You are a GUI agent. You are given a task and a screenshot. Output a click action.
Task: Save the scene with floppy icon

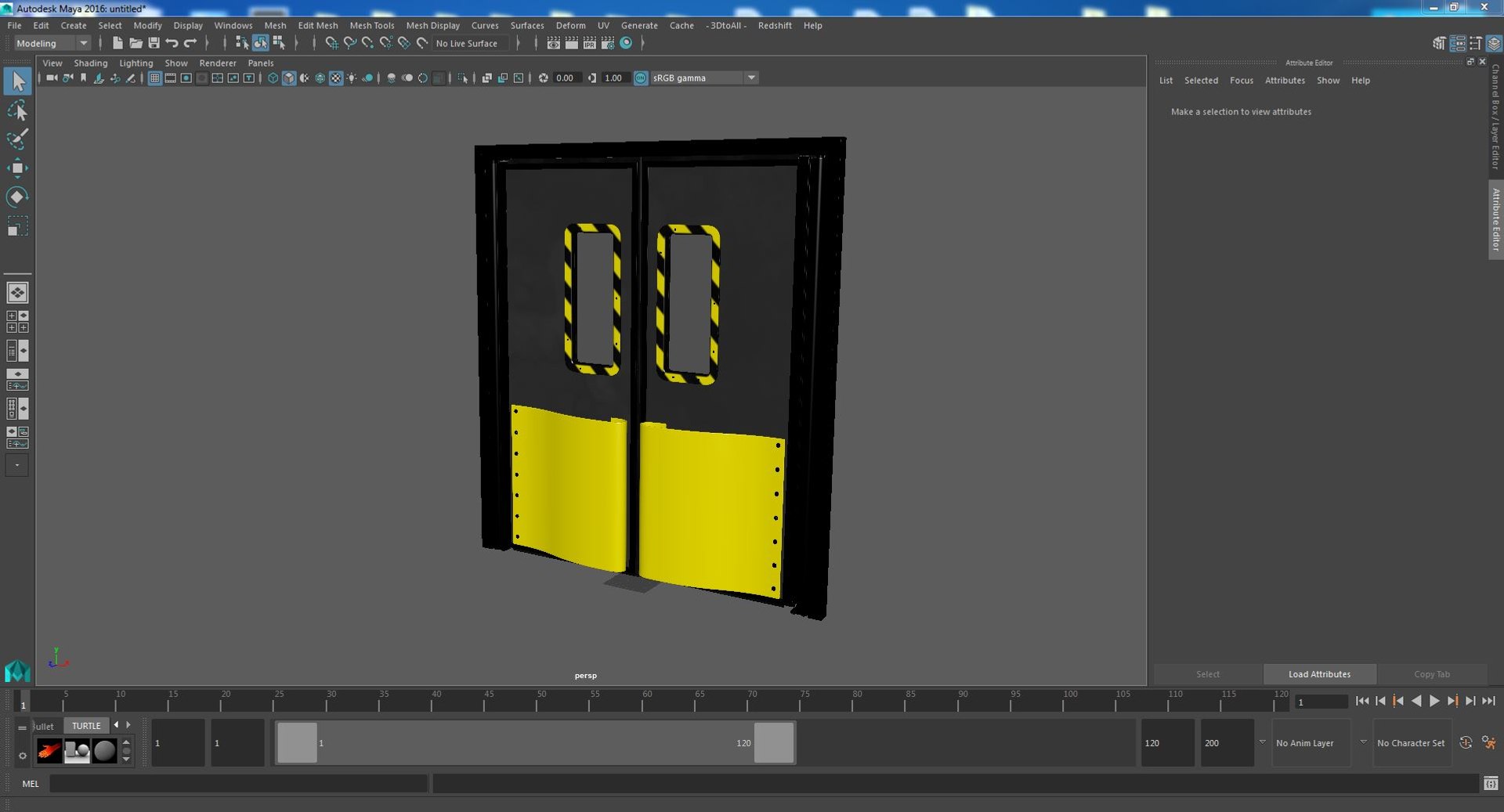(x=154, y=43)
